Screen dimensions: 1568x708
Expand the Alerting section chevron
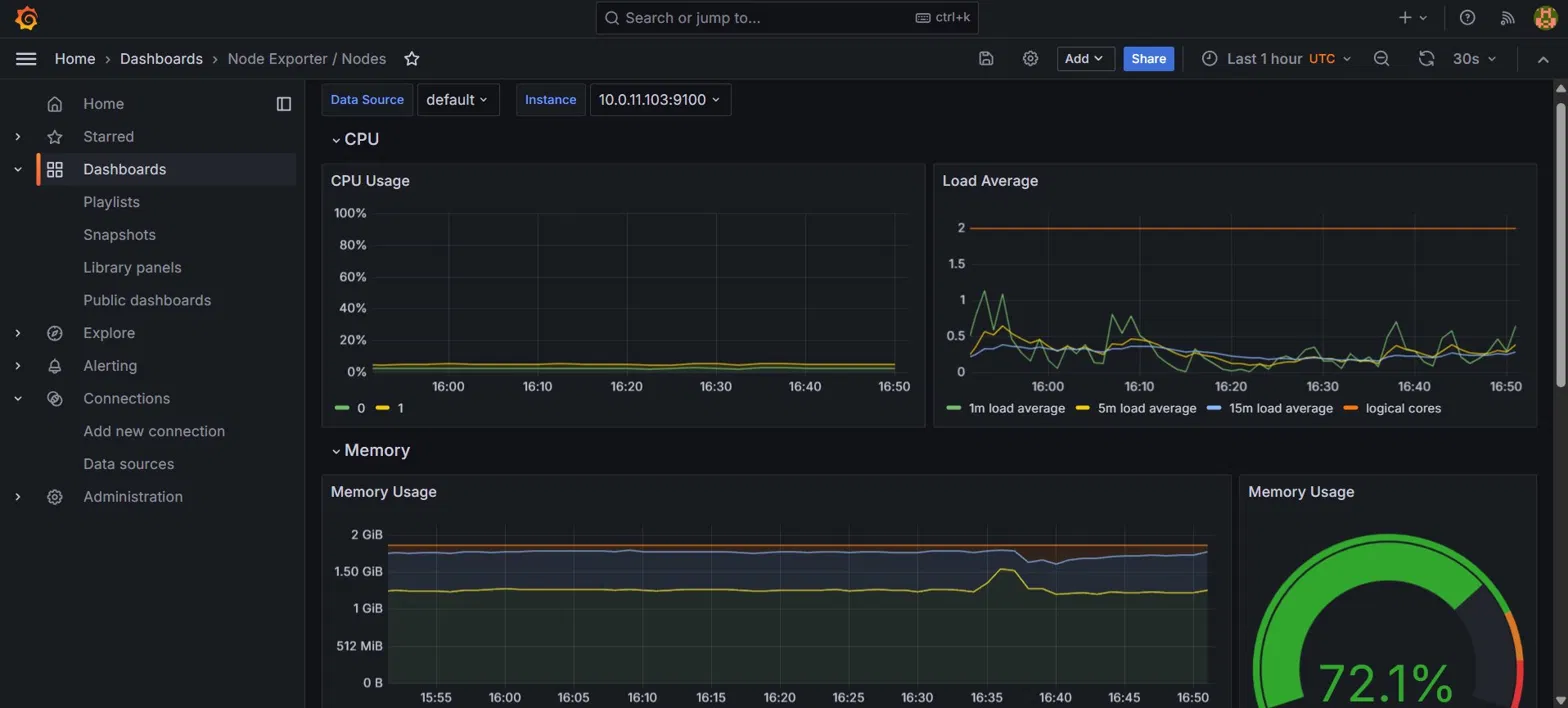18,366
